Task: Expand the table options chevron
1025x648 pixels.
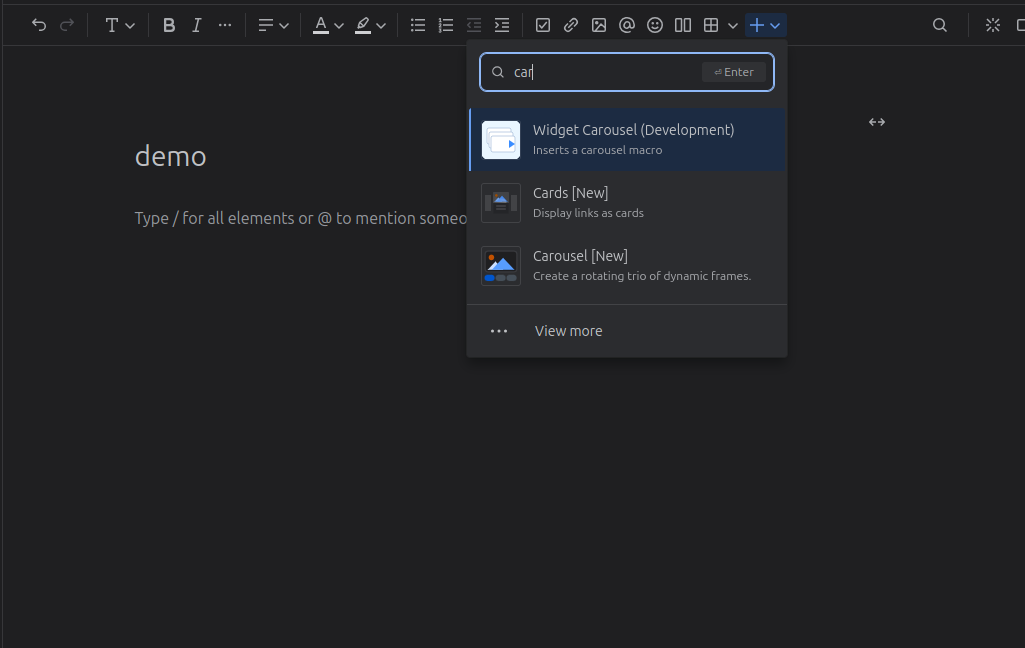Action: pyautogui.click(x=733, y=26)
